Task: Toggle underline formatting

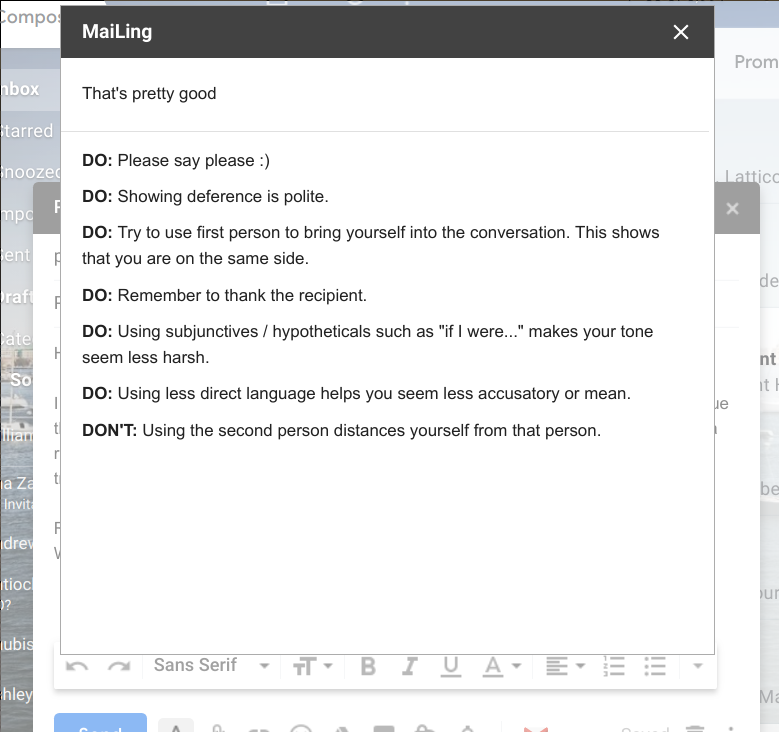Action: 451,666
